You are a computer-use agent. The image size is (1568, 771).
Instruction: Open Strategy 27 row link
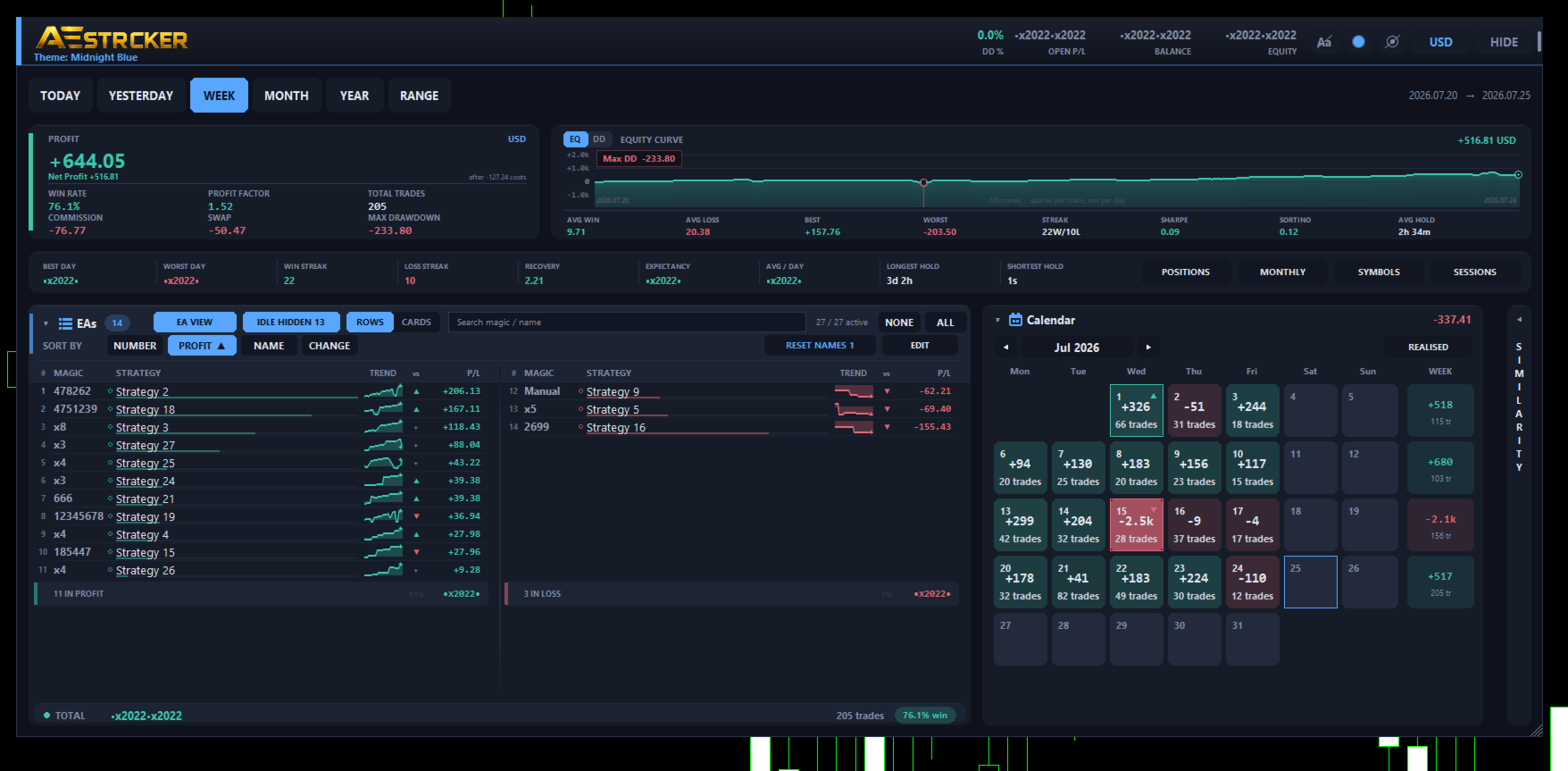click(x=146, y=446)
